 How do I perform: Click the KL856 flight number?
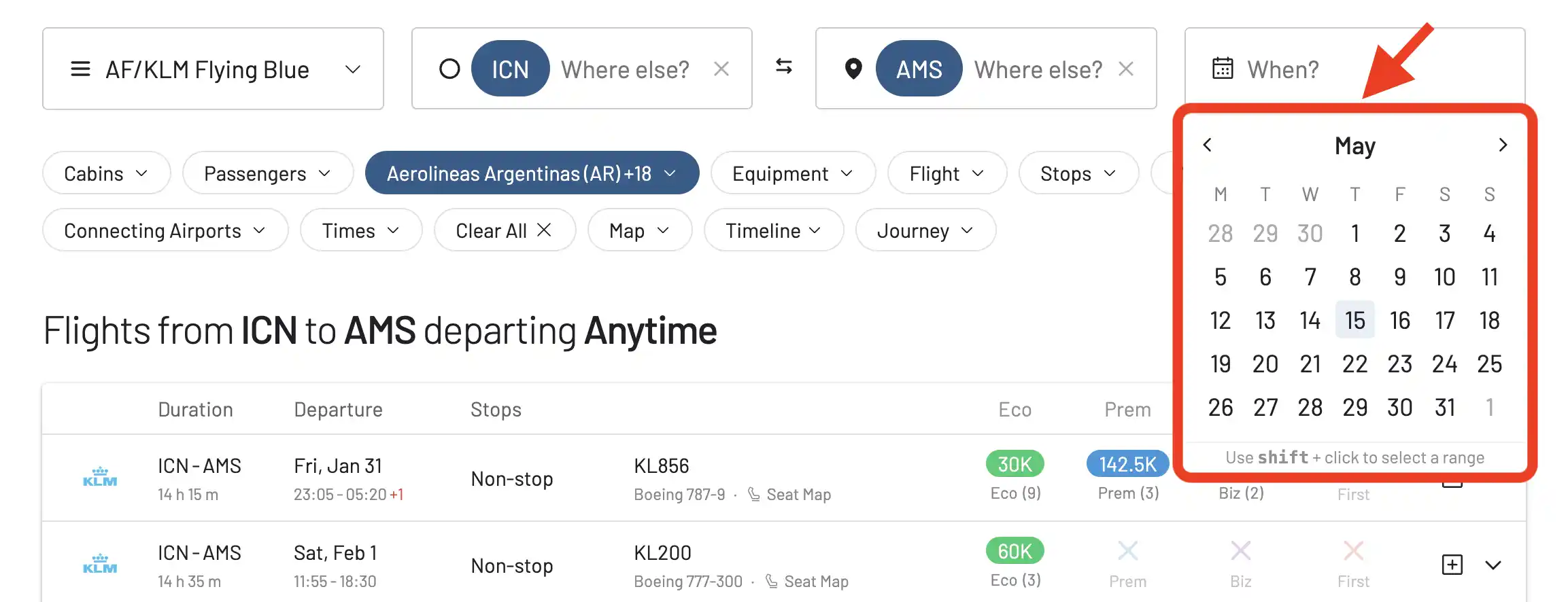(661, 465)
